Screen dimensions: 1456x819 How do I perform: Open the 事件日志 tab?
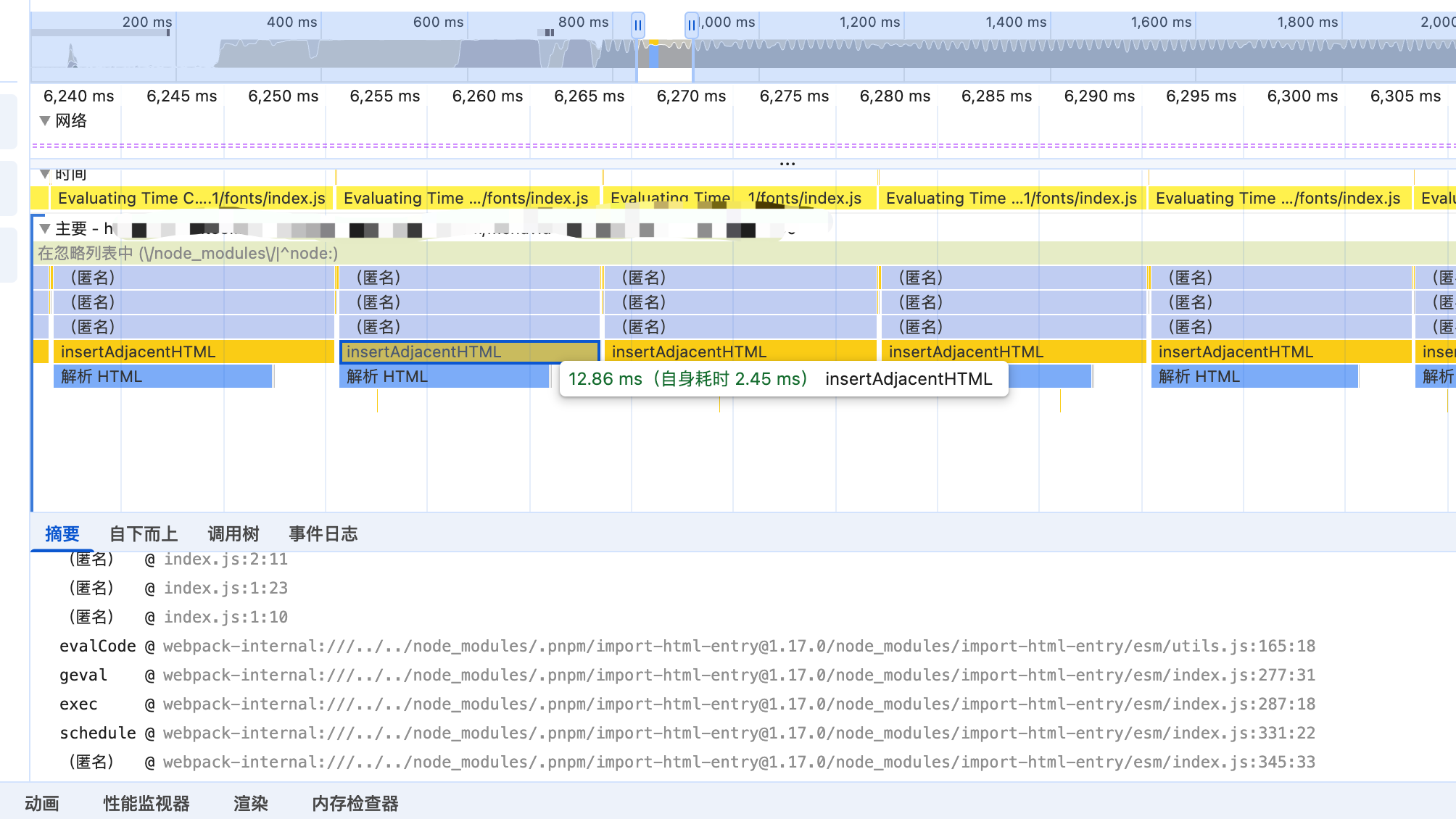(323, 534)
